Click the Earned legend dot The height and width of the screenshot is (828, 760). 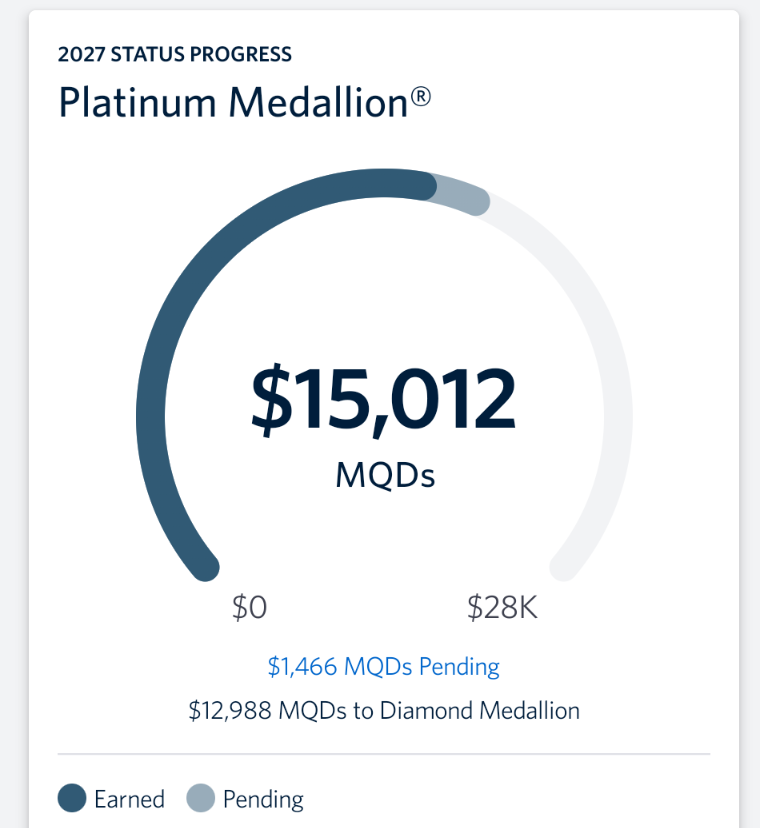[x=72, y=797]
